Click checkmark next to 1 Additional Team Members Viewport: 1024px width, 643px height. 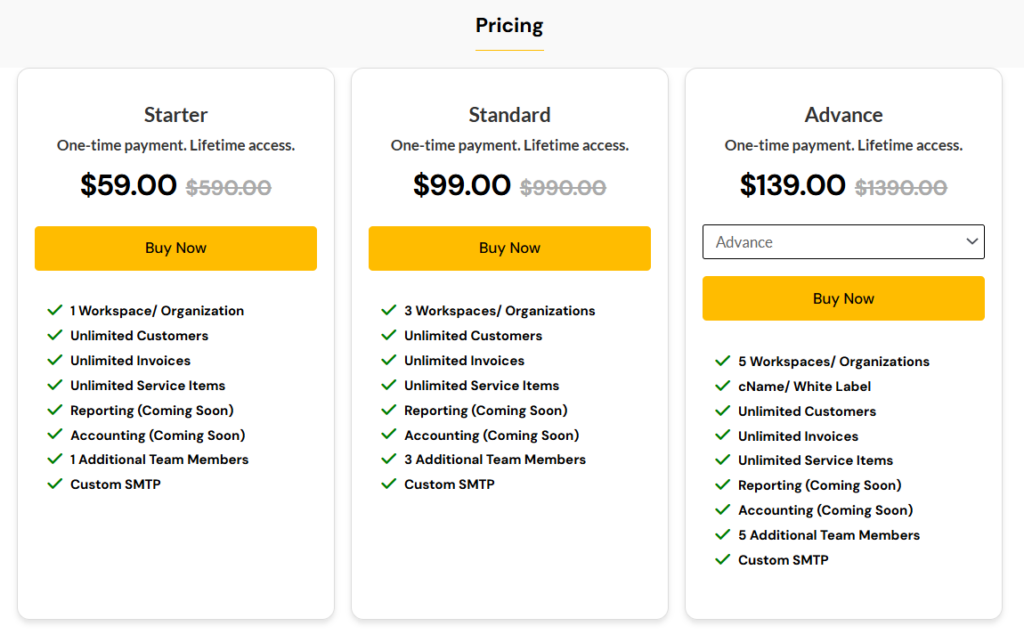(55, 459)
